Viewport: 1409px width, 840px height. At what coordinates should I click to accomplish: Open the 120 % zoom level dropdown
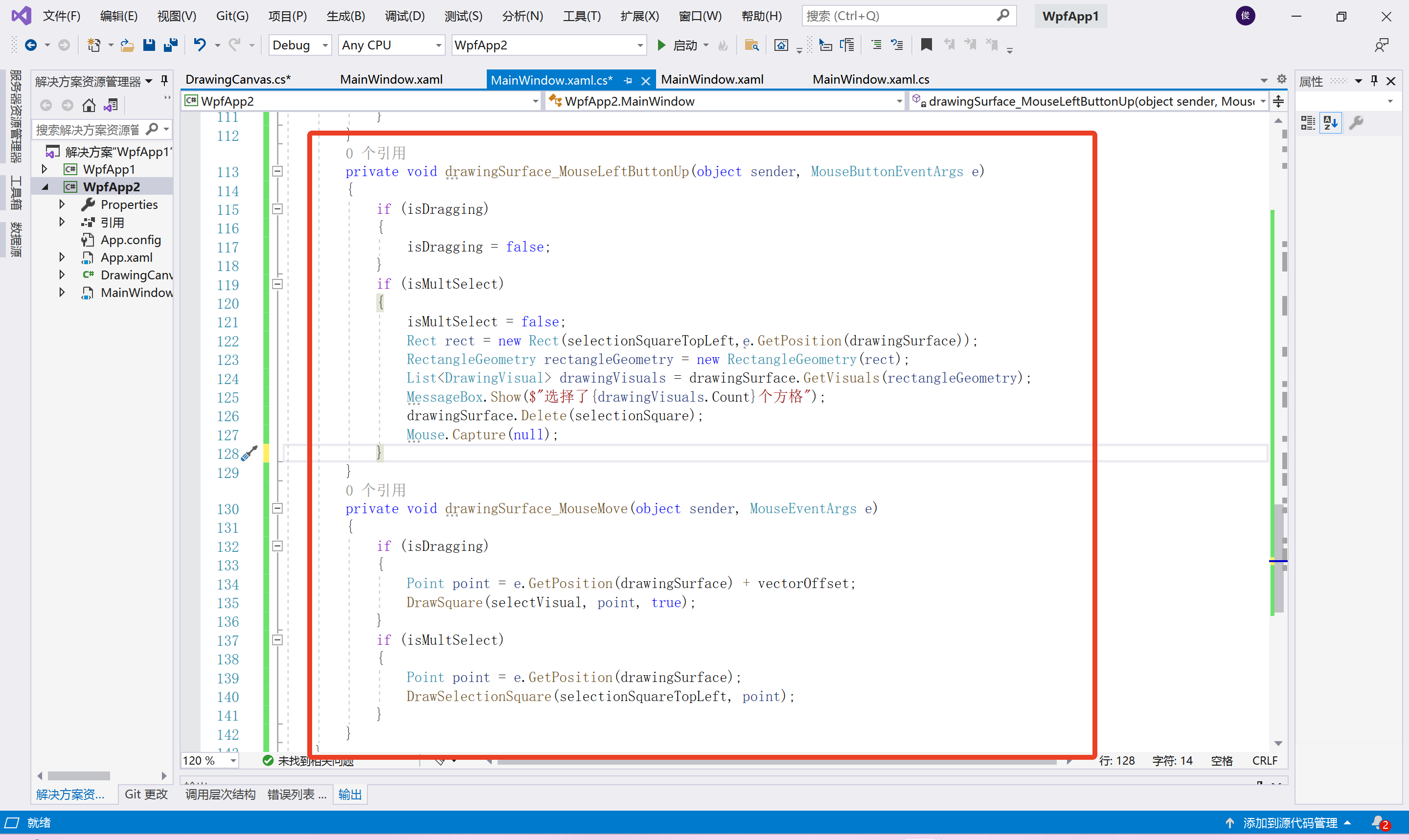pos(232,761)
